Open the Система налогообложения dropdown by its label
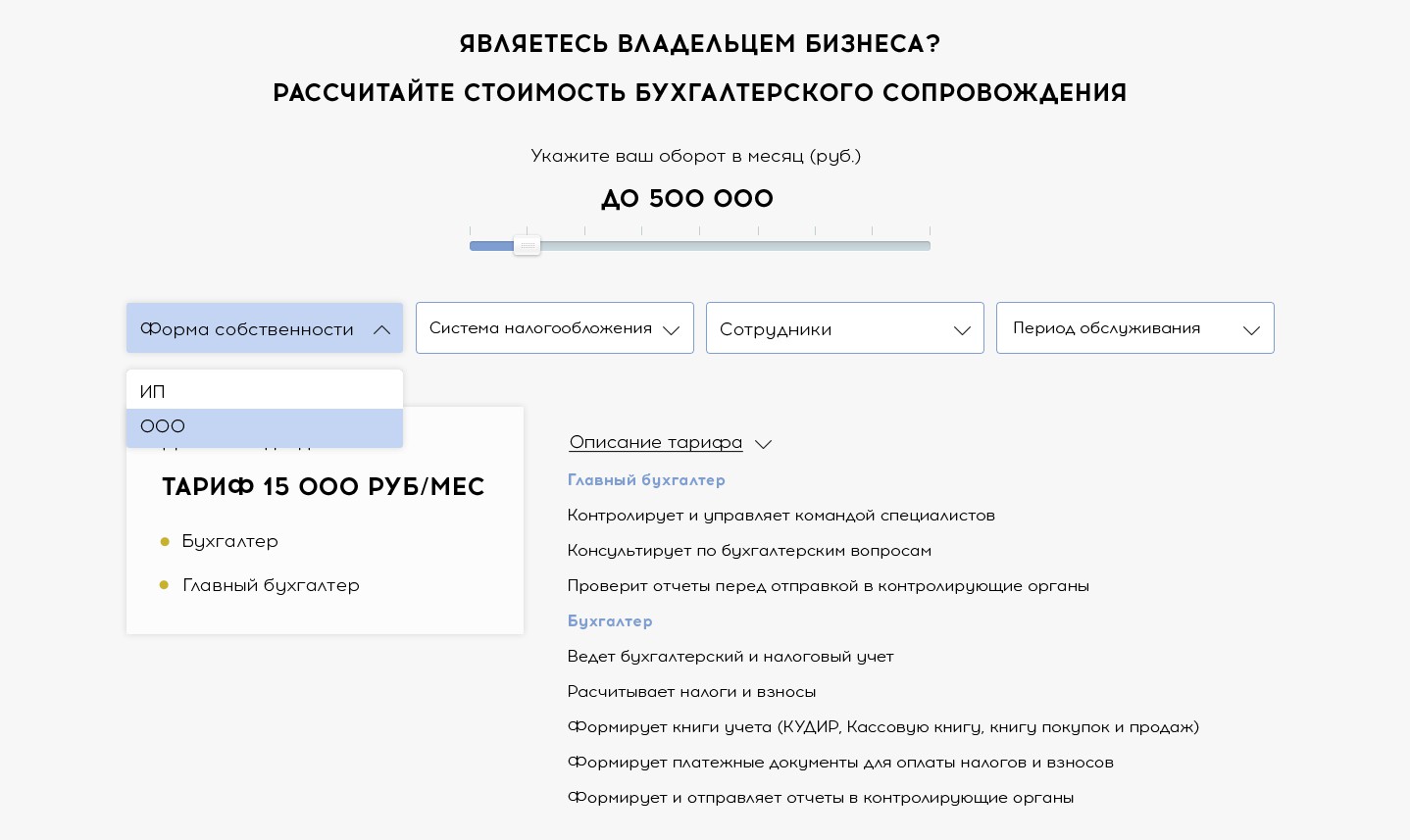Screen dimensions: 1410x840 coord(540,328)
